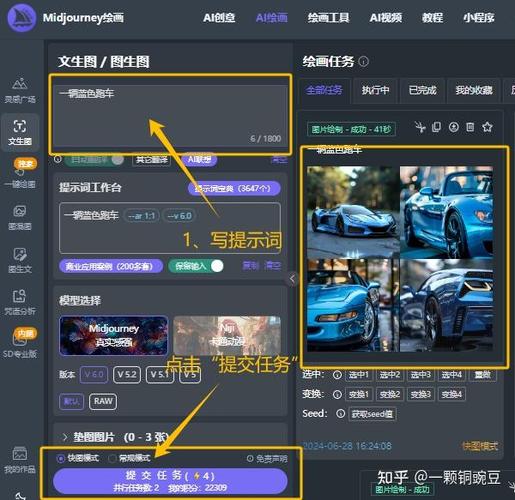The width and height of the screenshot is (515, 500).
Task: Open the 提示词宝典 (3647个) button
Action: click(x=234, y=188)
